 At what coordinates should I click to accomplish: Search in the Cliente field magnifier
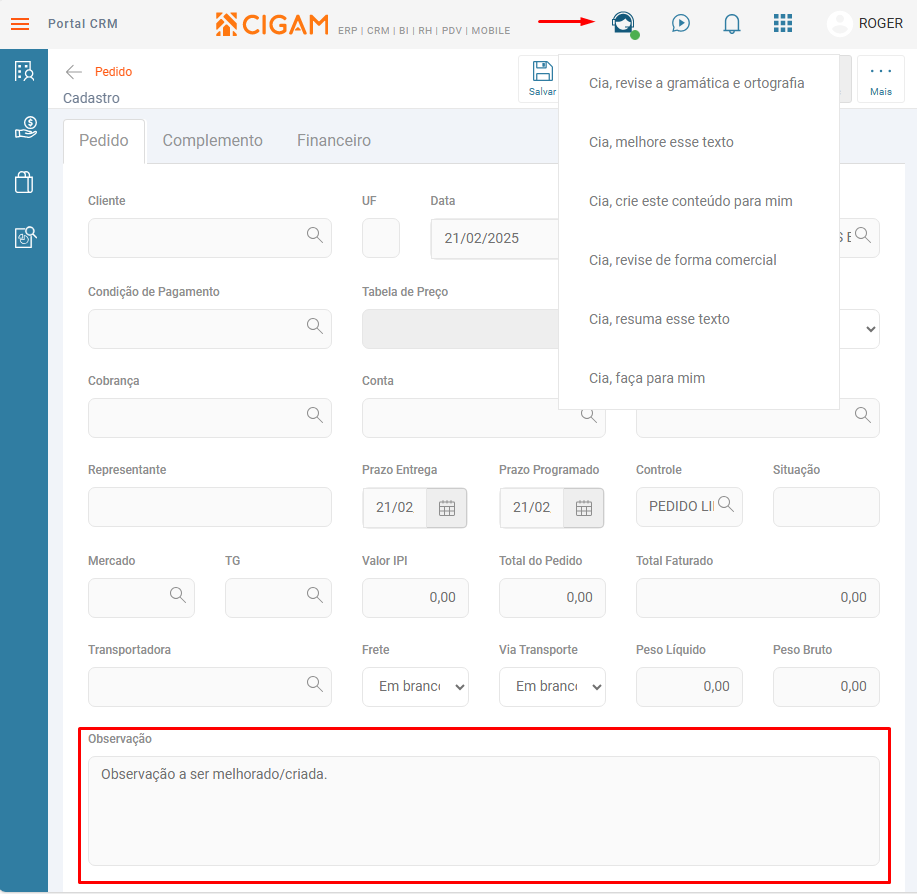(x=315, y=235)
